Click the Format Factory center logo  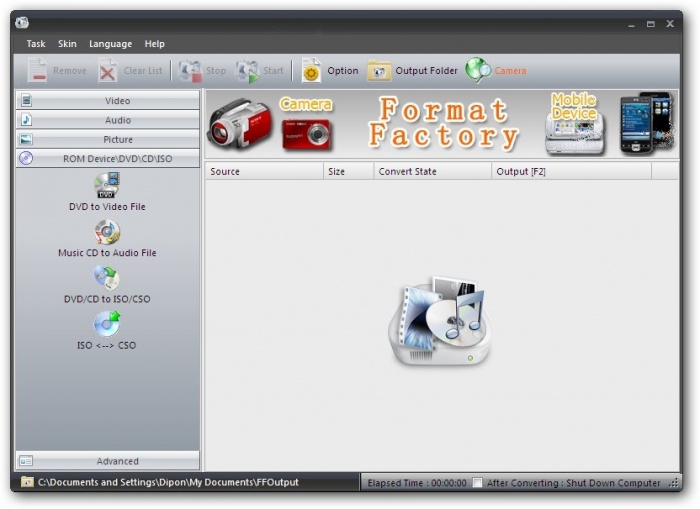point(441,321)
